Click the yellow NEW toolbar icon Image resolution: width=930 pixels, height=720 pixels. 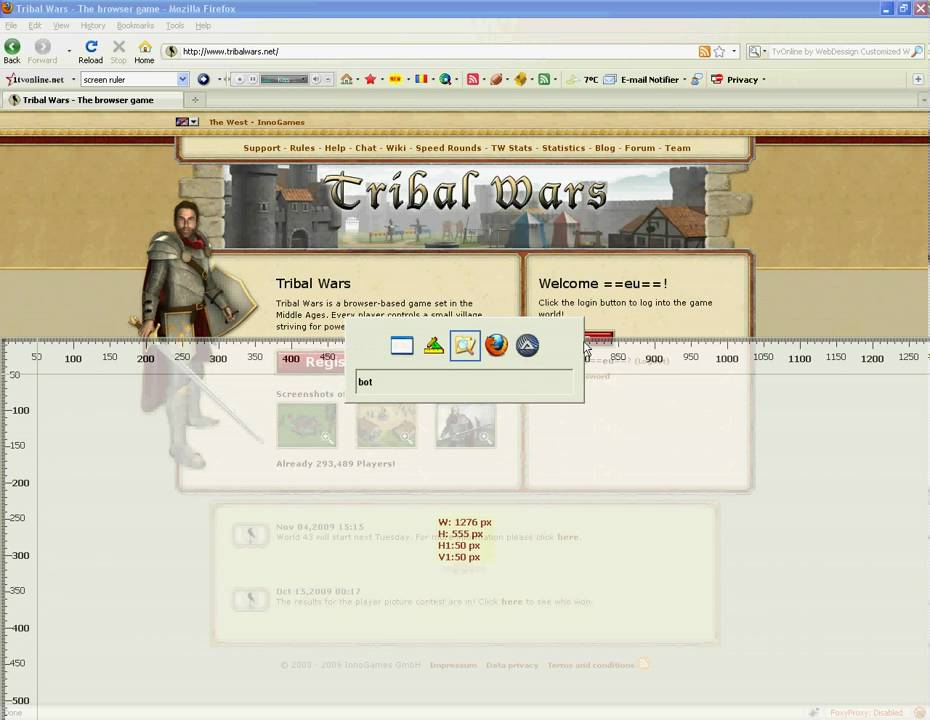coord(395,79)
